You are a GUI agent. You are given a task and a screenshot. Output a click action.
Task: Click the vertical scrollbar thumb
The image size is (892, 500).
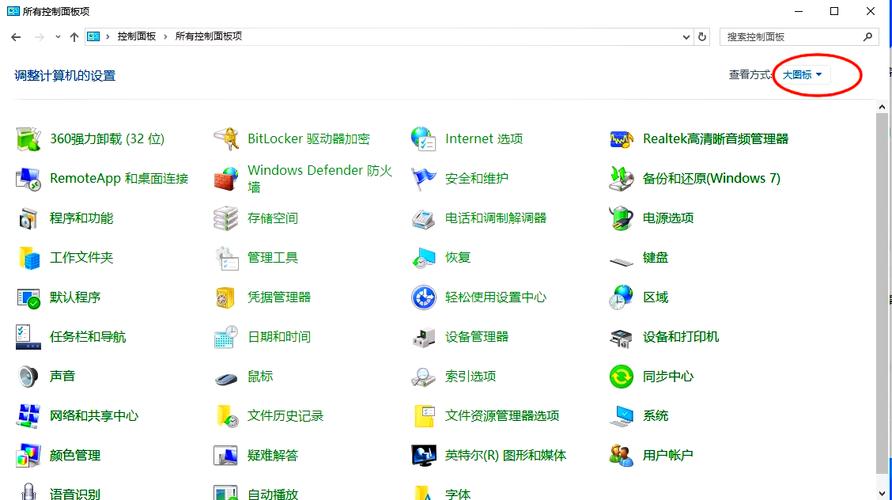[x=882, y=294]
